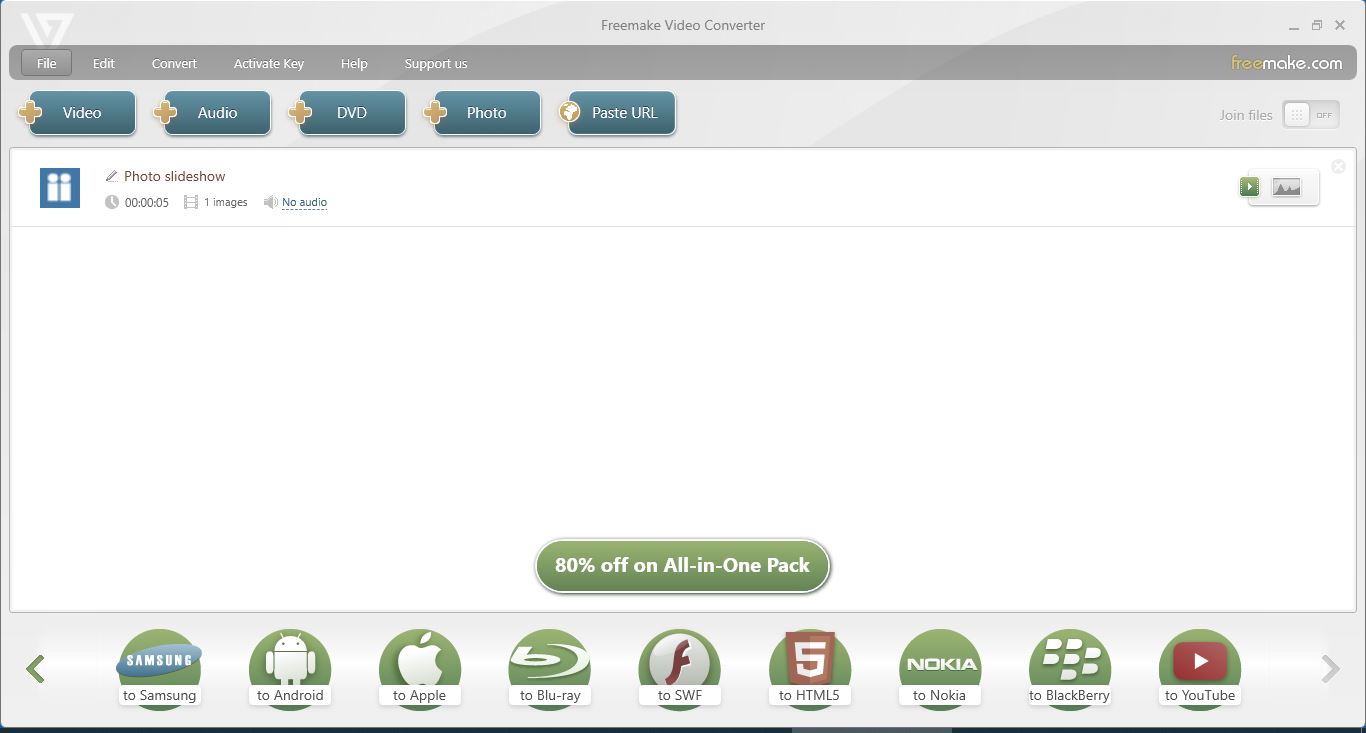Click the Photo slideshow thumbnail icon
The image size is (1366, 733).
click(x=60, y=188)
